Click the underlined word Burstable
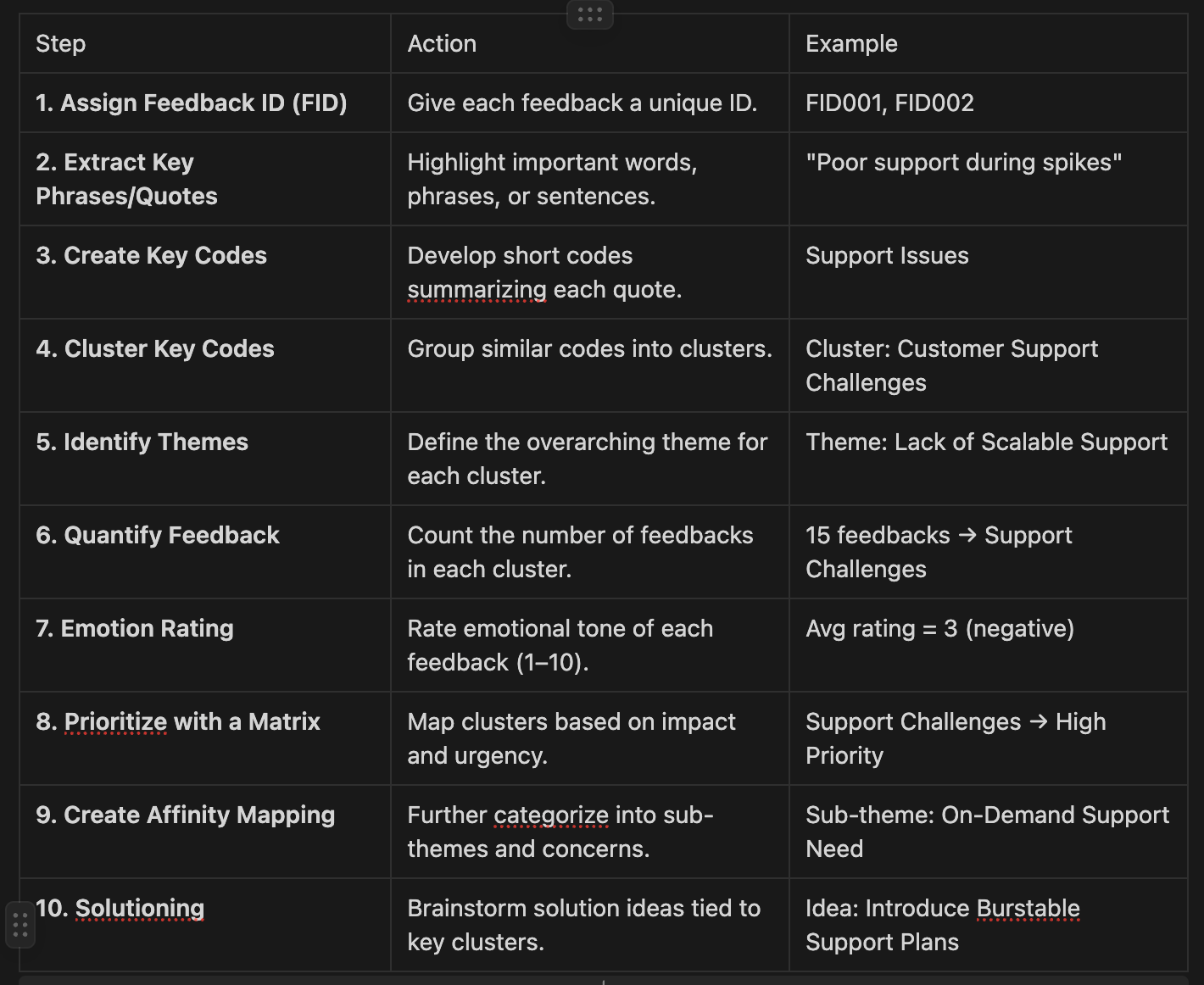 pos(1028,909)
